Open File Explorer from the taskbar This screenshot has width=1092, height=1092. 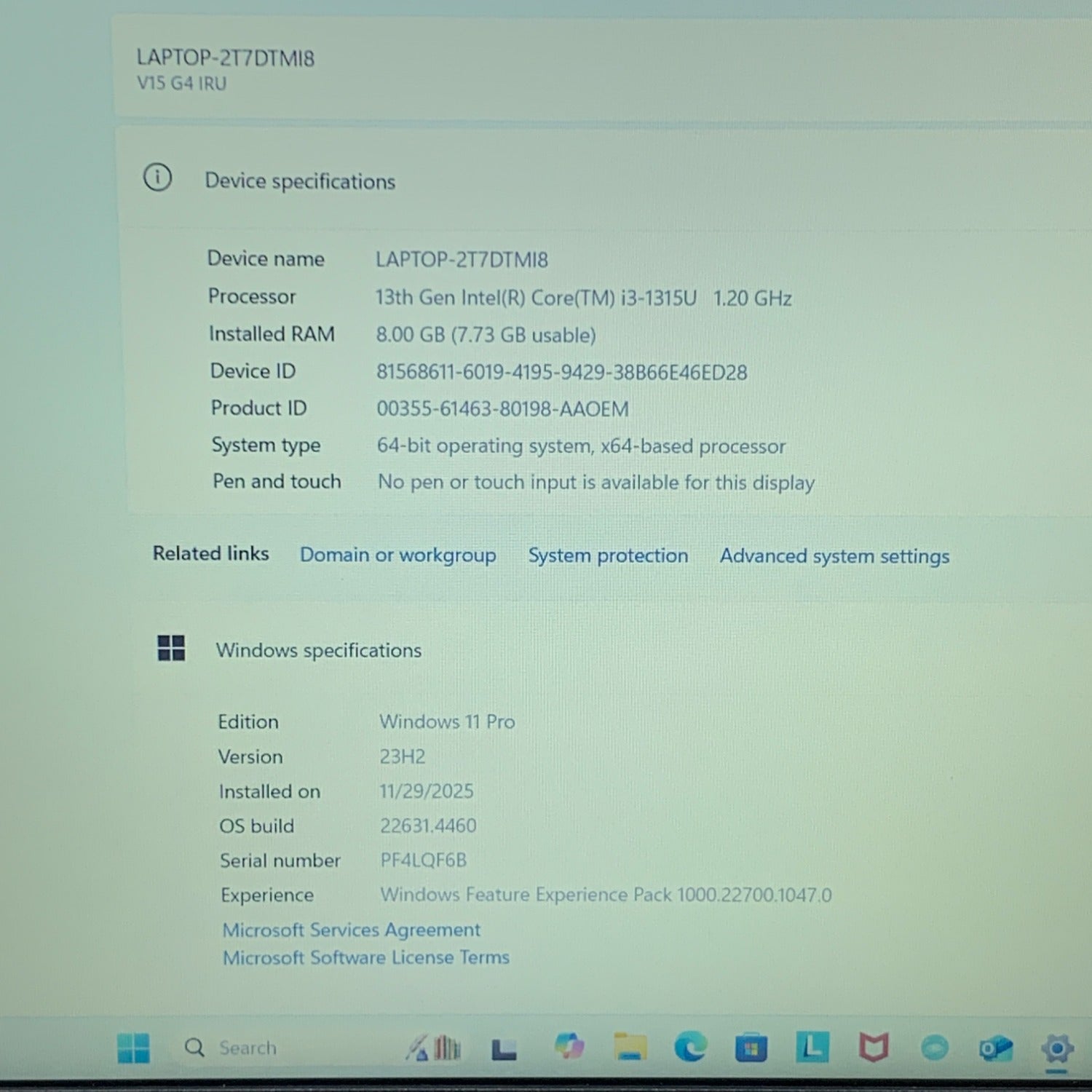point(630,1047)
